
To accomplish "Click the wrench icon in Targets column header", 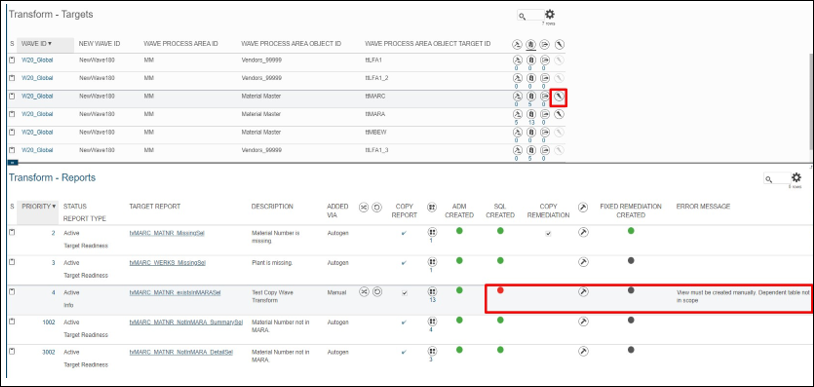I will point(559,44).
